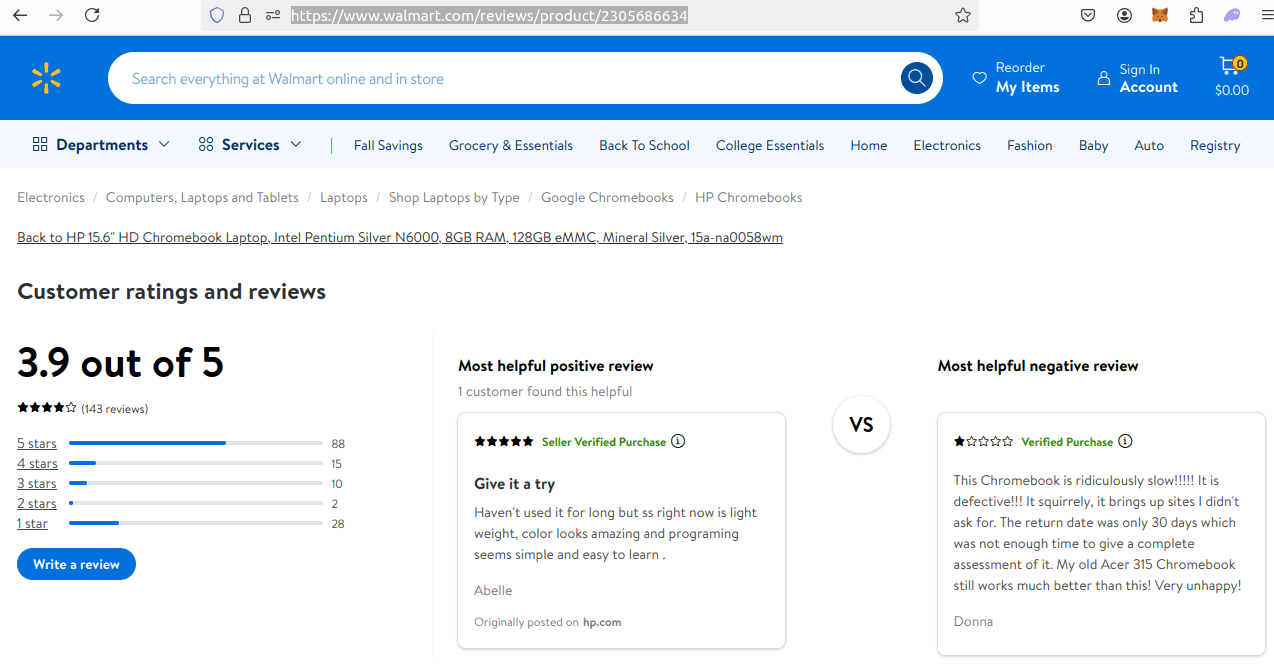
Task: Click the Google Chromebooks breadcrumb
Action: click(607, 197)
